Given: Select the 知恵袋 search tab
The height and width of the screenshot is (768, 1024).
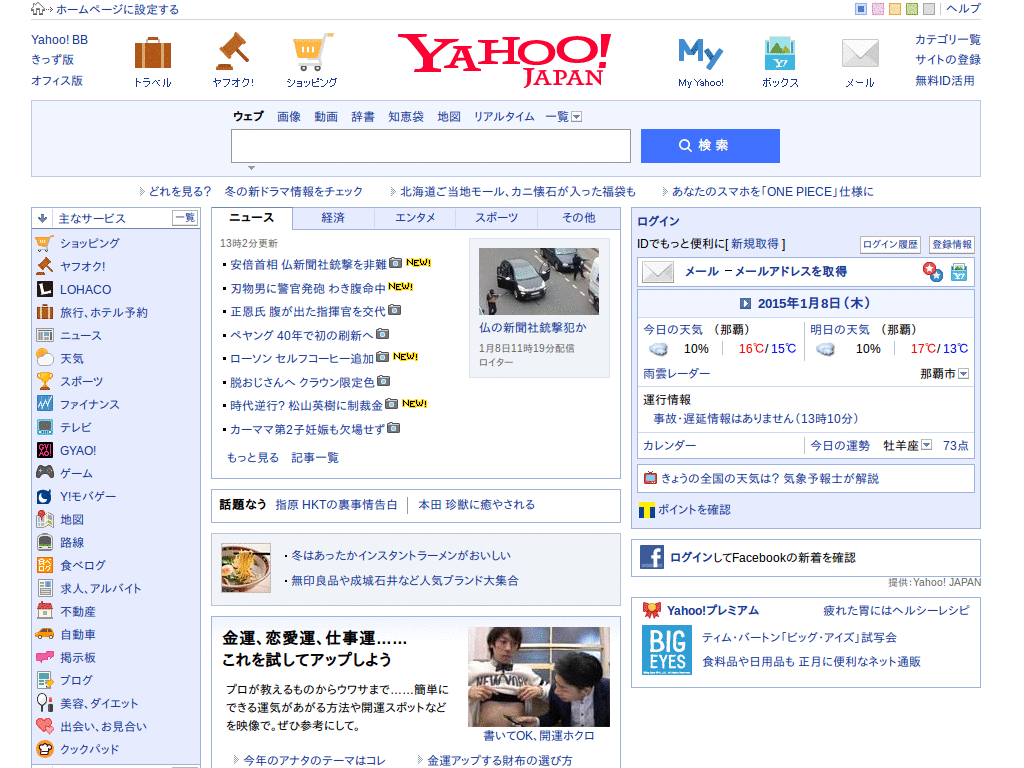Looking at the screenshot, I should (x=406, y=117).
